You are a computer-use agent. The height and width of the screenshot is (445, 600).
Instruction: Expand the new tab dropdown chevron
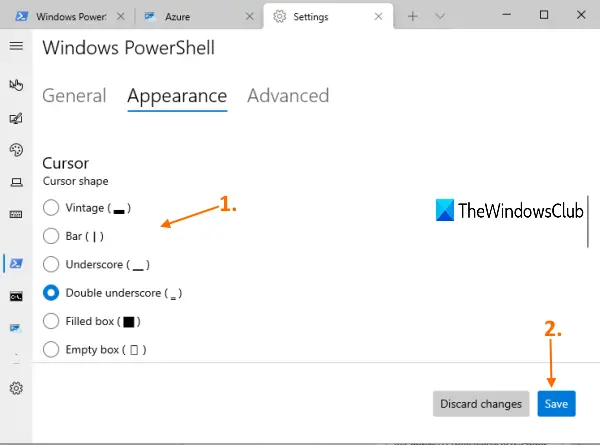440,16
